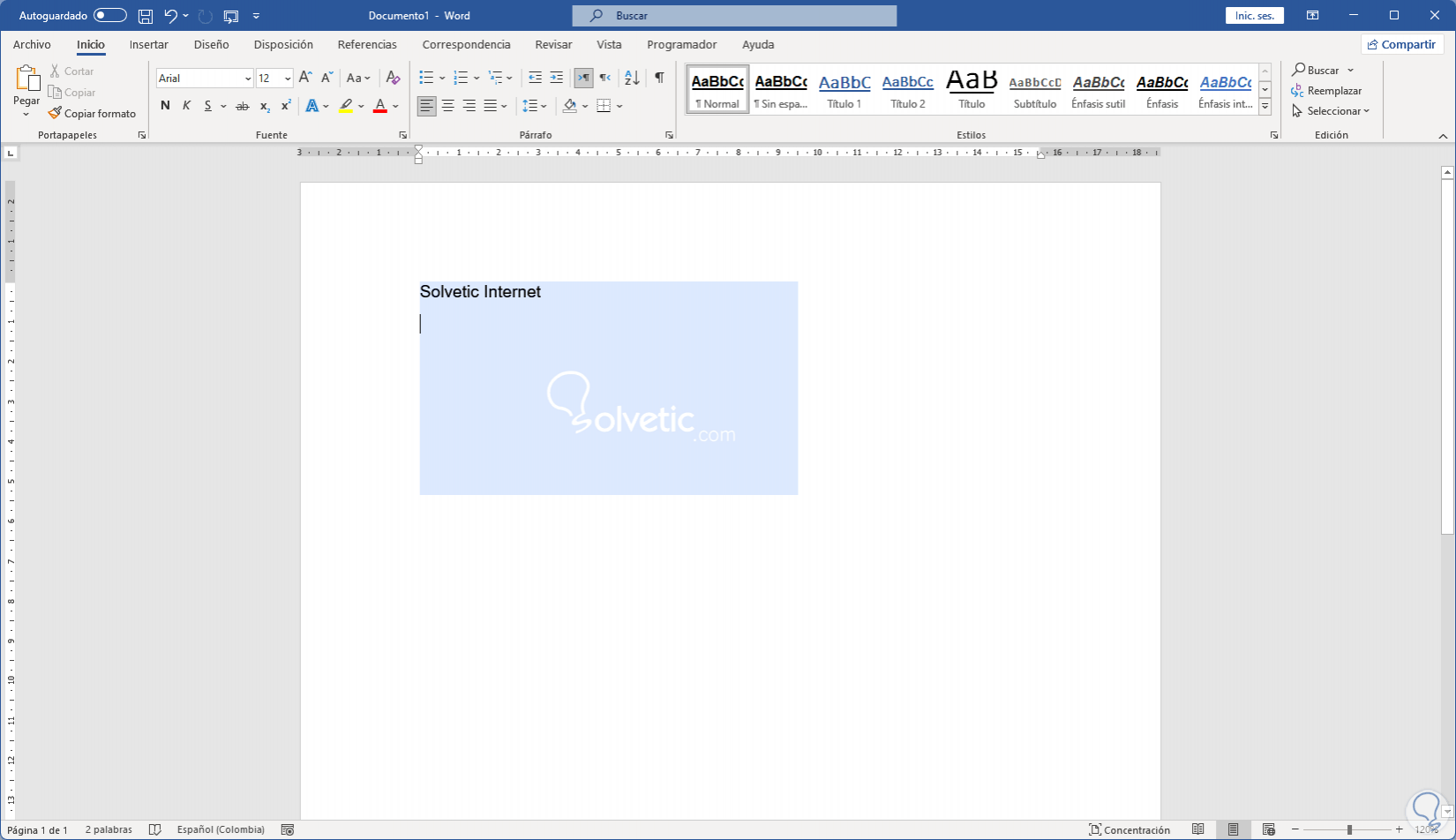This screenshot has height=840, width=1456.
Task: Toggle italic (K) formatting
Action: (186, 106)
